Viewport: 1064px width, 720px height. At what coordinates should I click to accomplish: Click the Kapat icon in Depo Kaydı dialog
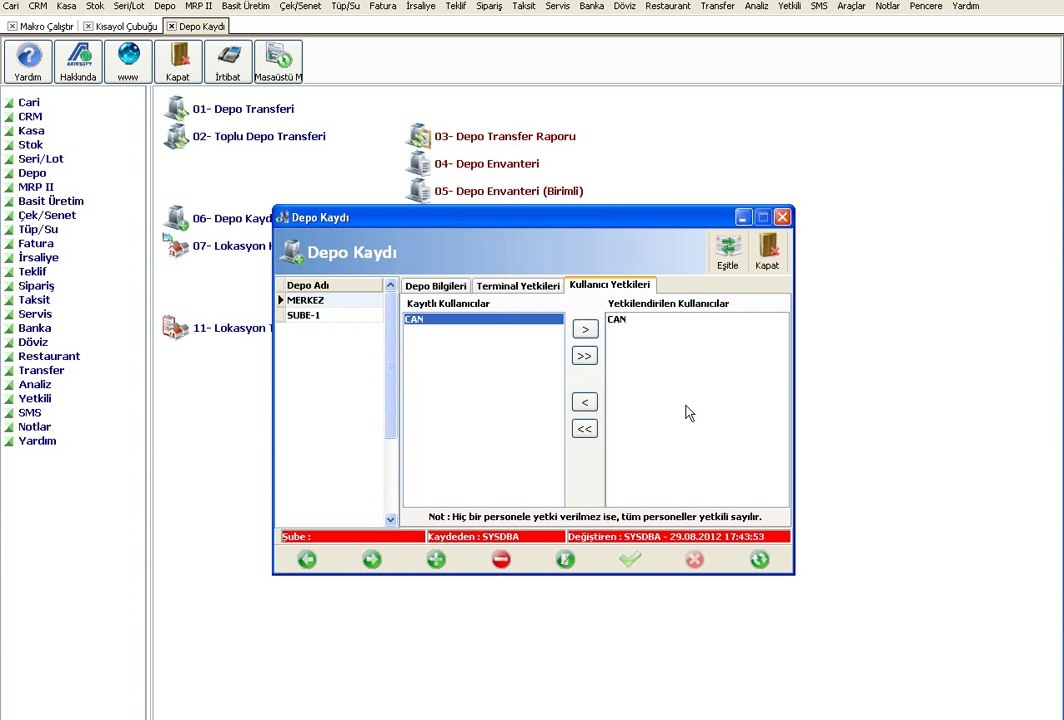767,252
